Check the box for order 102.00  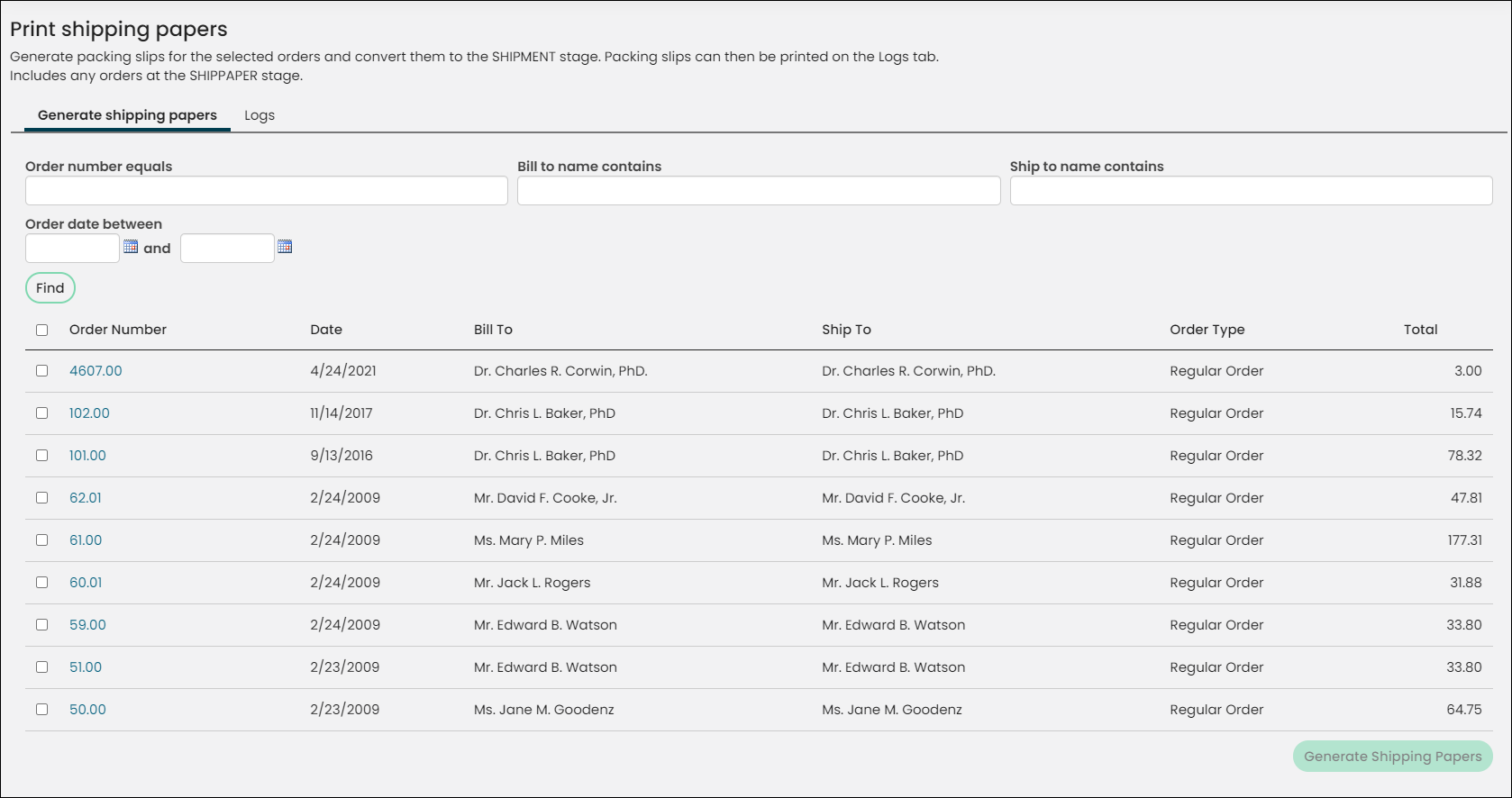point(42,413)
